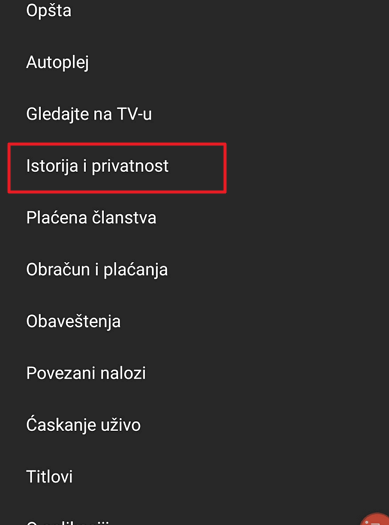The image size is (389, 525).
Task: Choose the setting highlighted with a red box
Action: (x=117, y=168)
